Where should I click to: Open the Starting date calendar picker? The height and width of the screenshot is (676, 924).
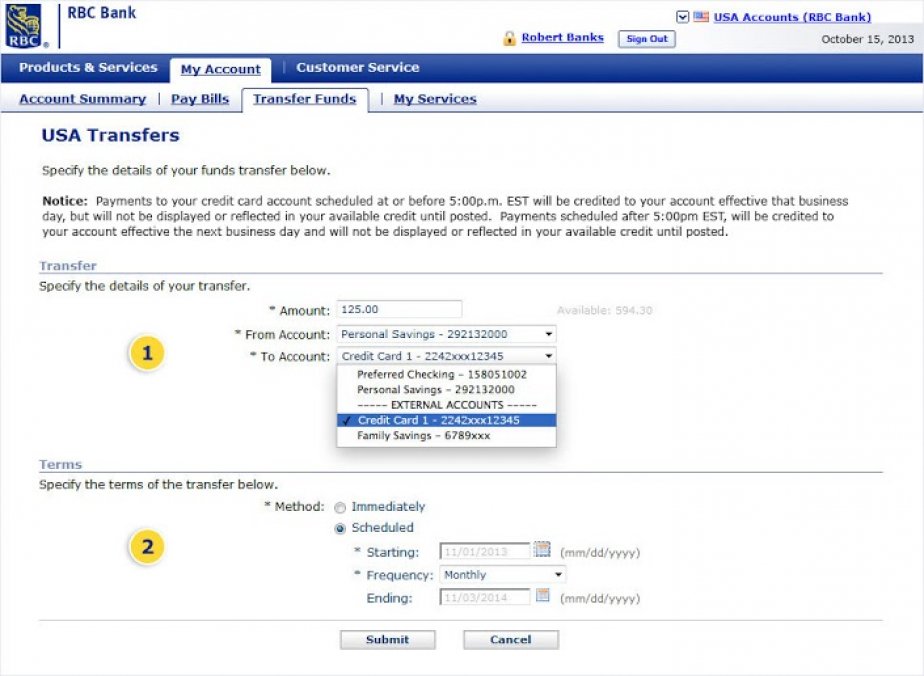click(x=542, y=550)
